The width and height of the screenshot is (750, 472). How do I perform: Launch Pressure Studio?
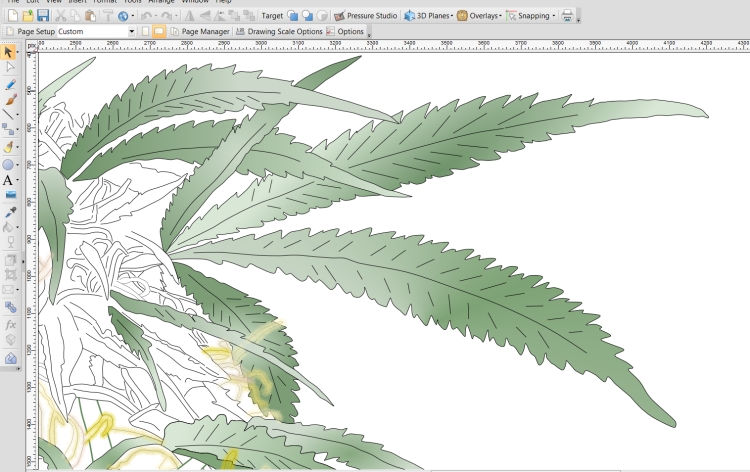click(366, 16)
